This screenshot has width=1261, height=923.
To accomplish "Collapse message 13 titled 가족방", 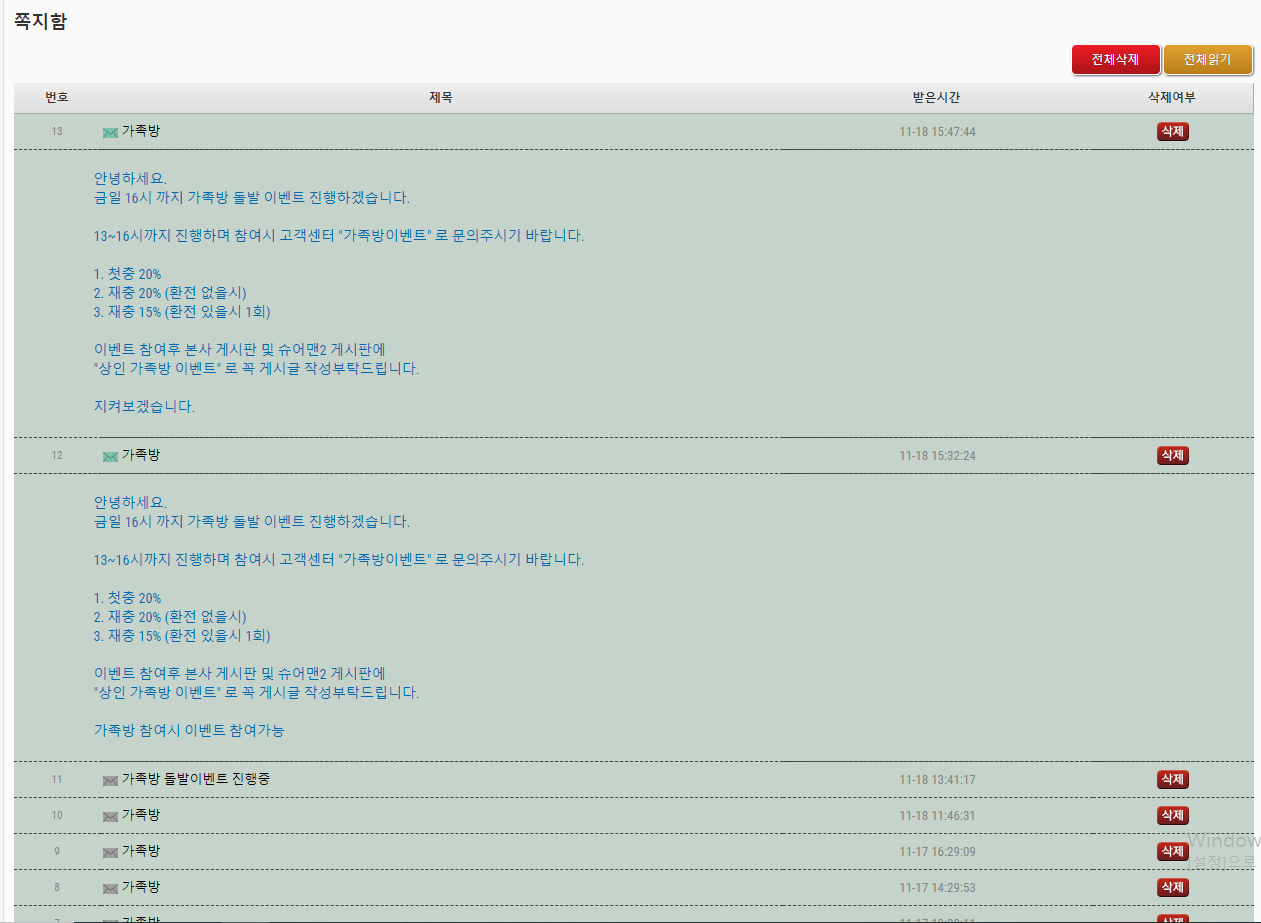I will [141, 132].
